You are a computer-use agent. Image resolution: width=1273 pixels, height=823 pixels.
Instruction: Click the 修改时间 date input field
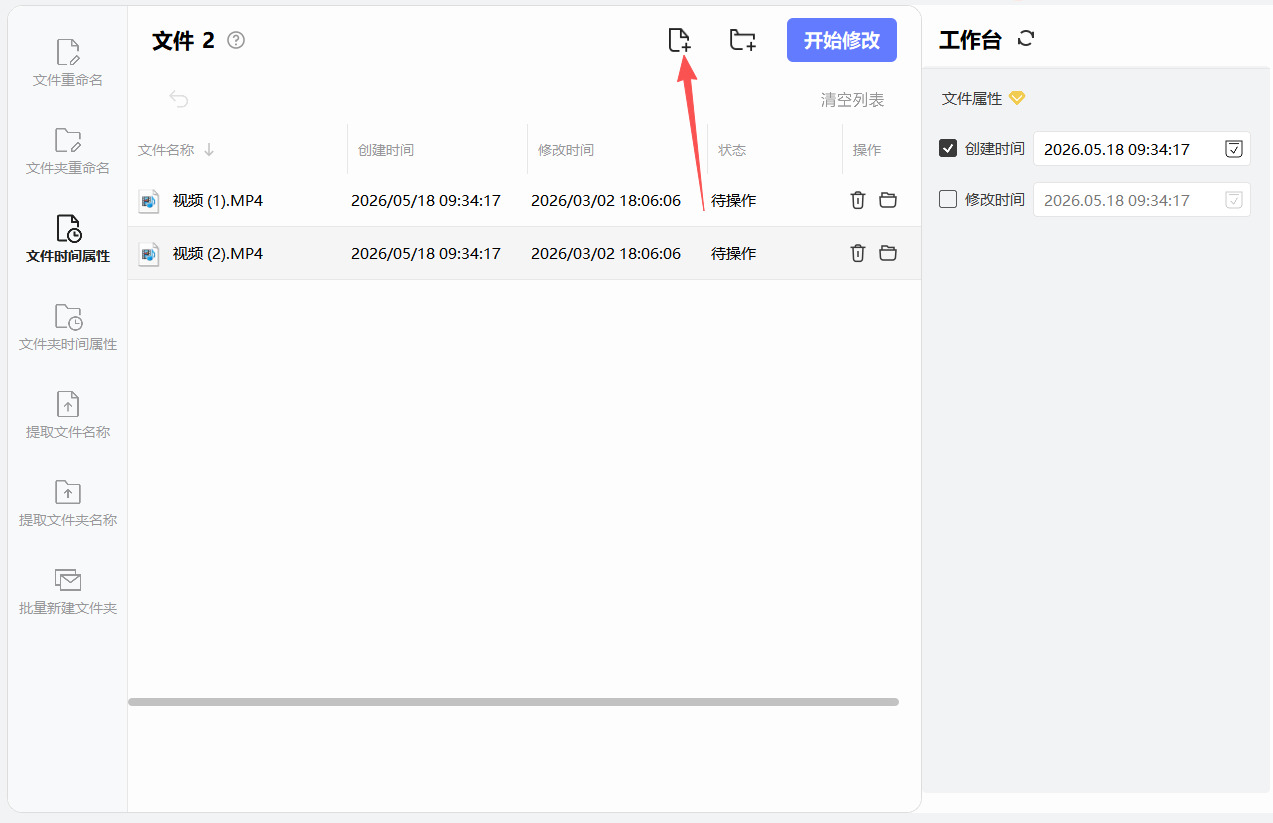(1142, 200)
